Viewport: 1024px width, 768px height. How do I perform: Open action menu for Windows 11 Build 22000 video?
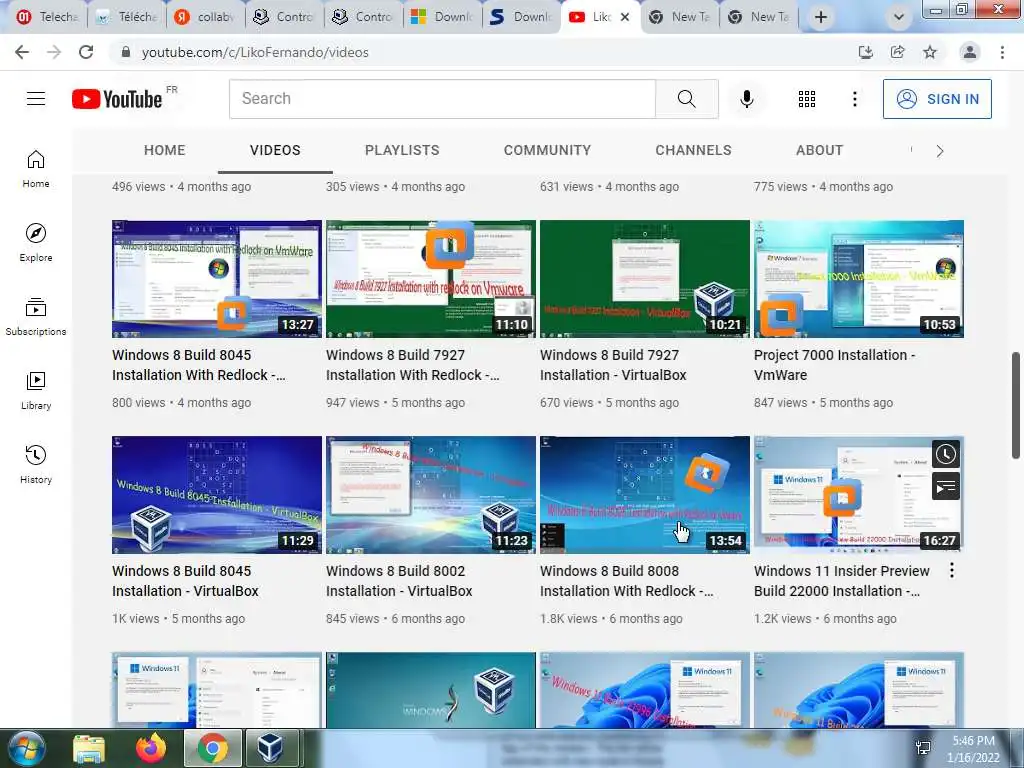pyautogui.click(x=952, y=571)
